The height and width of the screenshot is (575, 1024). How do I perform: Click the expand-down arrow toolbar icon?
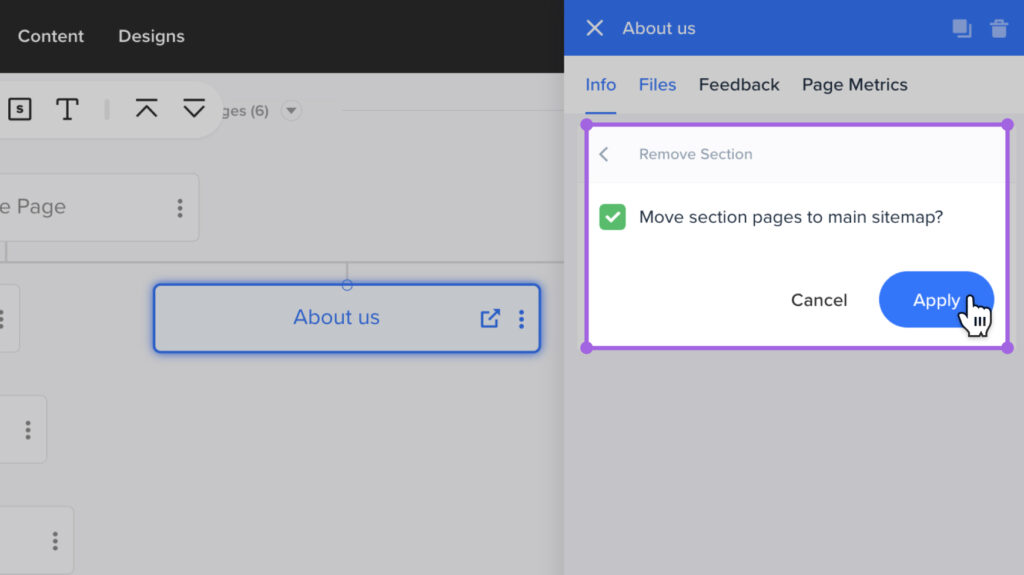pyautogui.click(x=193, y=109)
